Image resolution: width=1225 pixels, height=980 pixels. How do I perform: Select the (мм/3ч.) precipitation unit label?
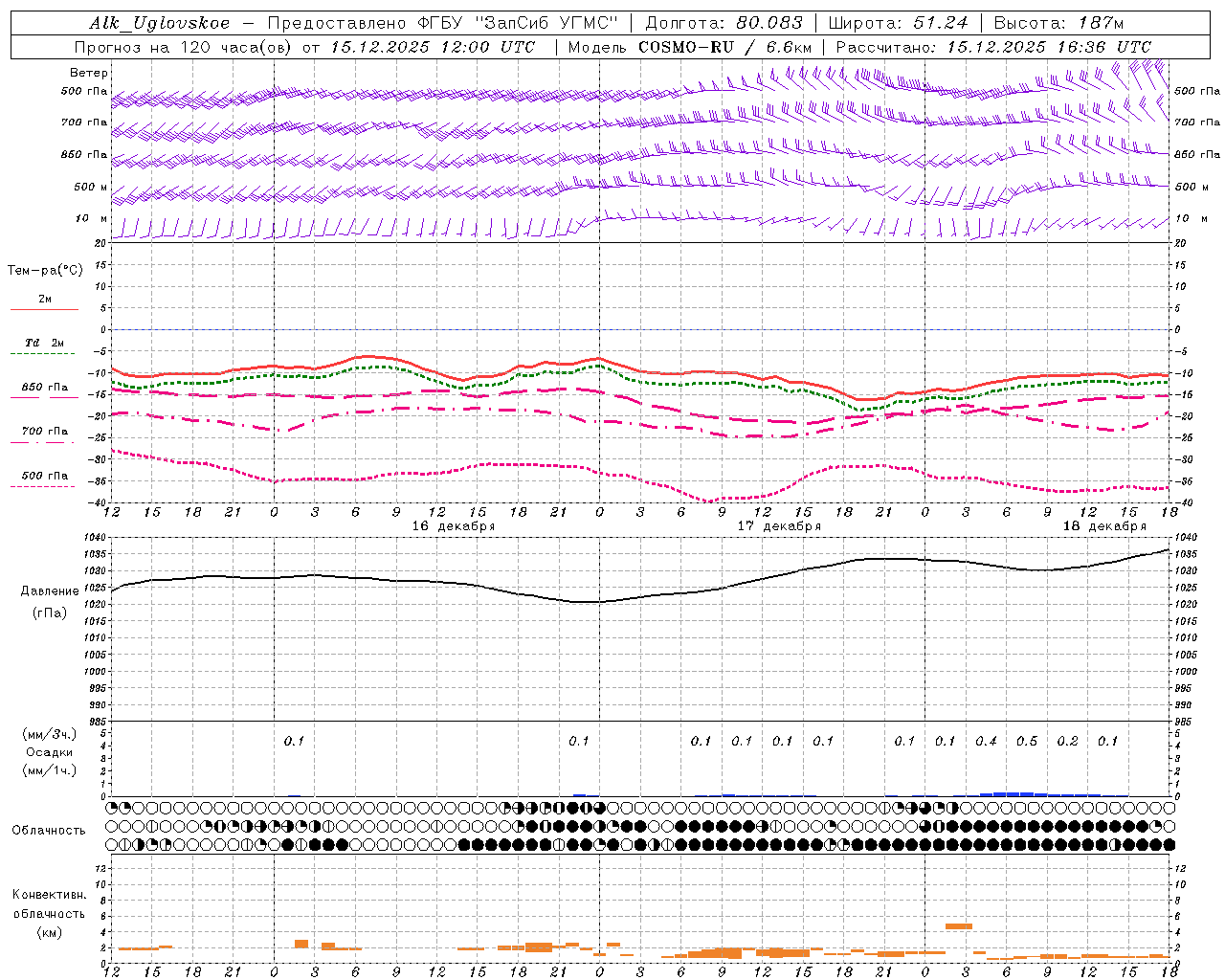coord(50,734)
